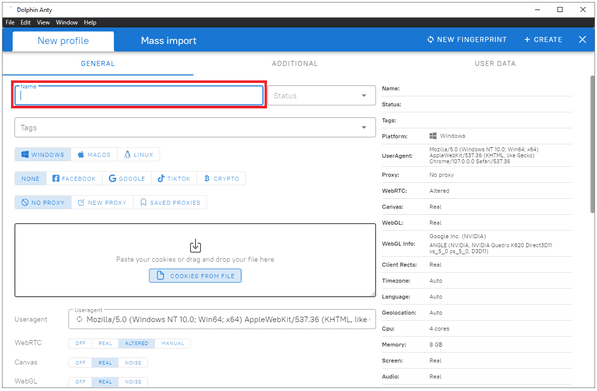Select the Linux platform option

(x=139, y=155)
